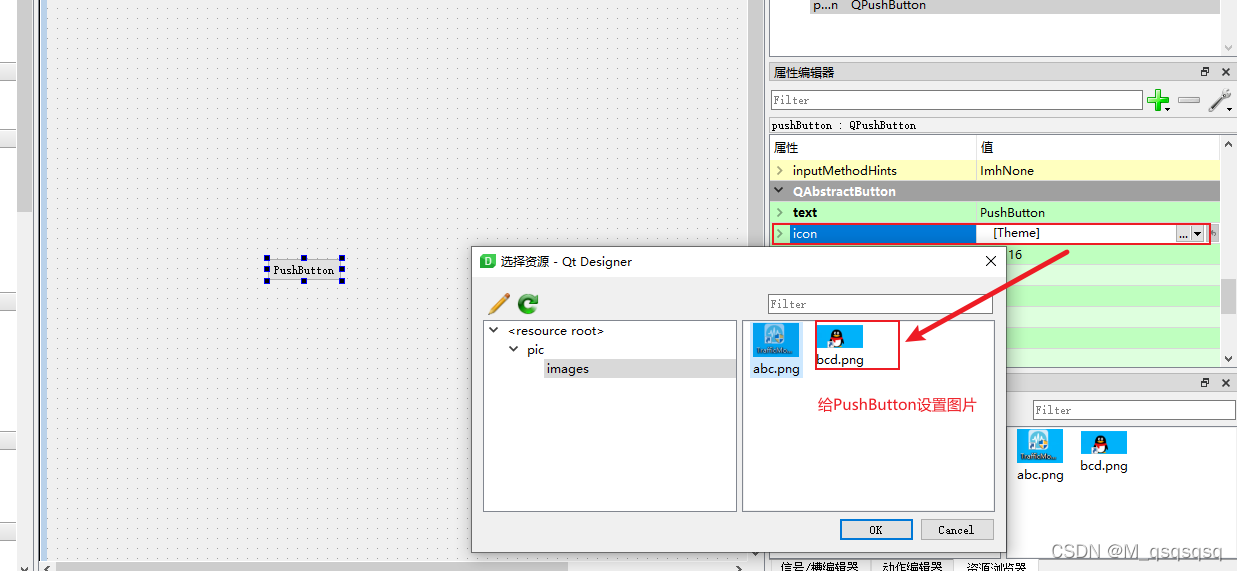Click the PushButton text property value
The image size is (1237, 571).
(x=1012, y=212)
